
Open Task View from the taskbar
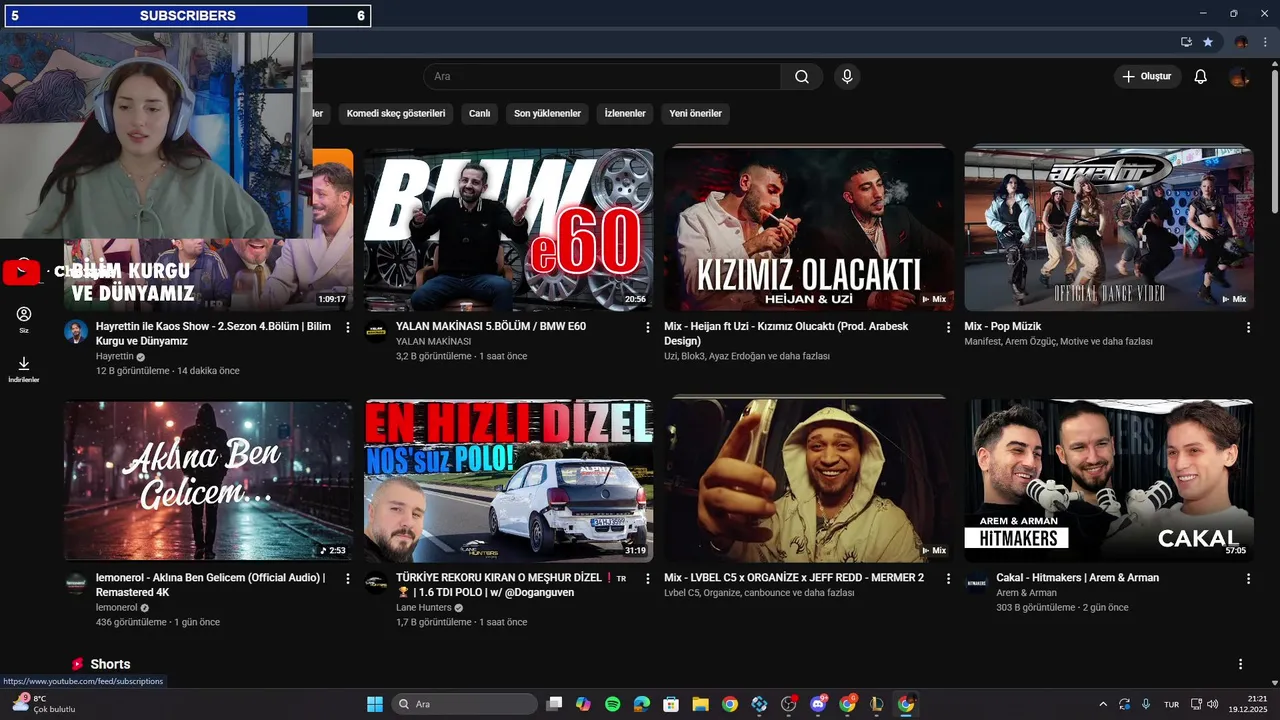[x=554, y=704]
